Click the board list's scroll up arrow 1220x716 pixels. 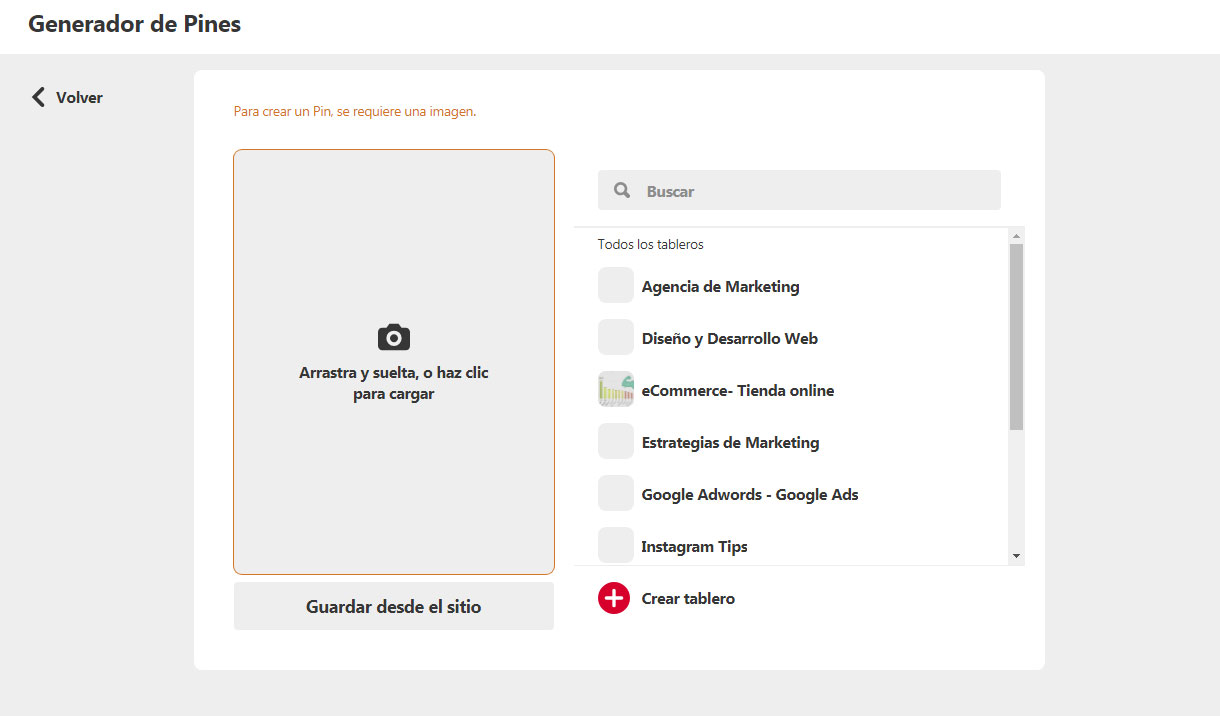tap(1016, 236)
